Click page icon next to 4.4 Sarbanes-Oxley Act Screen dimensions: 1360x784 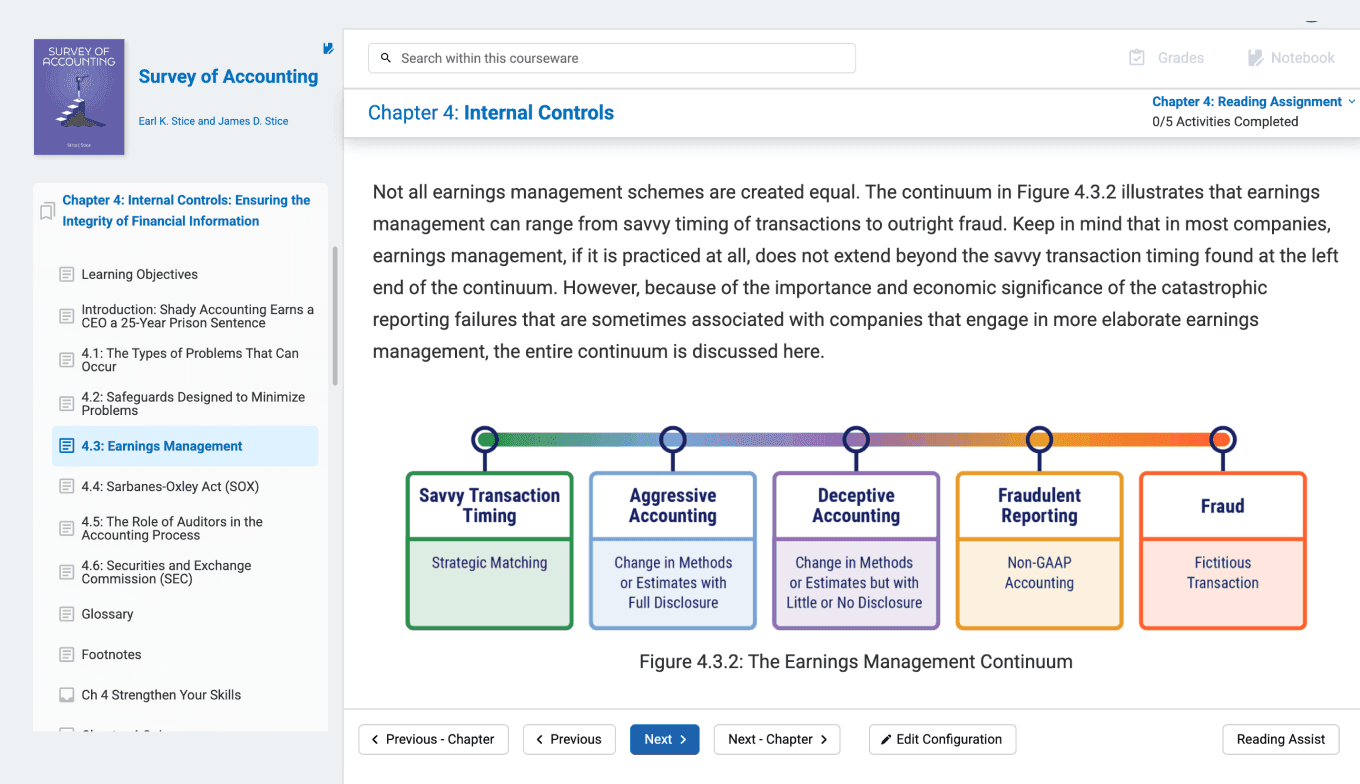[x=67, y=487]
